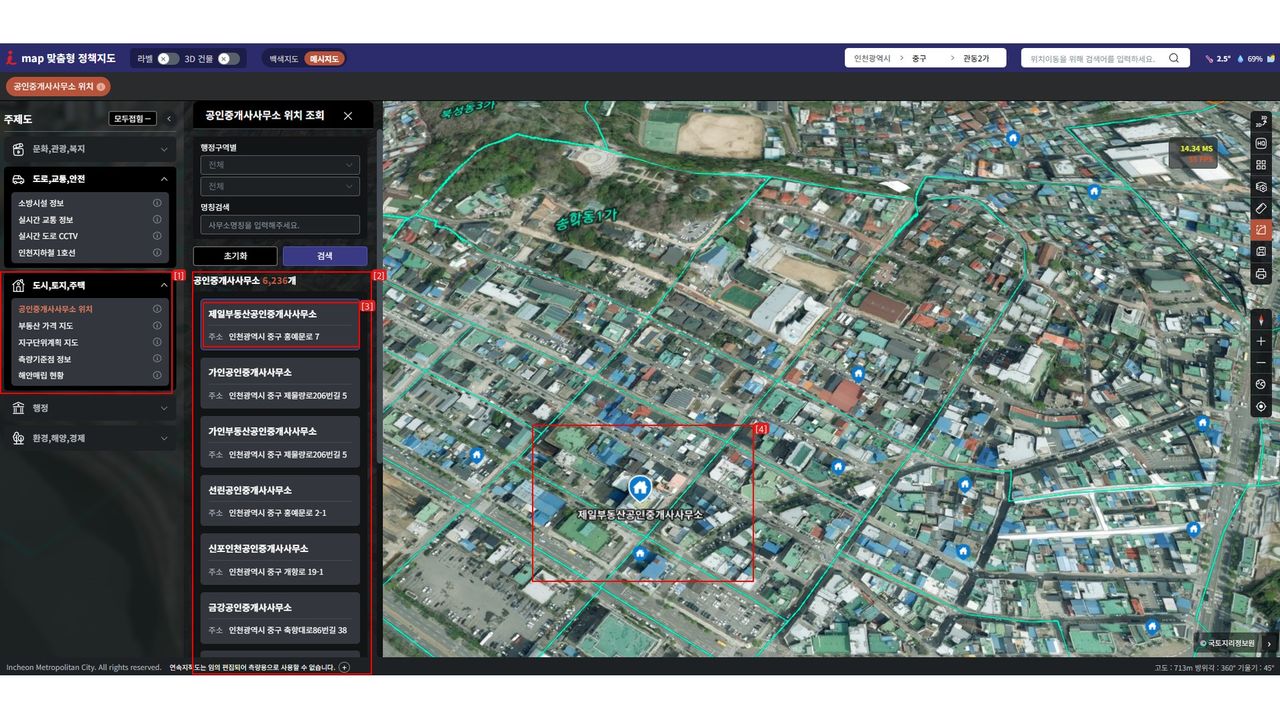
Task: Toggle the 3D 건물 switch
Action: tap(229, 59)
